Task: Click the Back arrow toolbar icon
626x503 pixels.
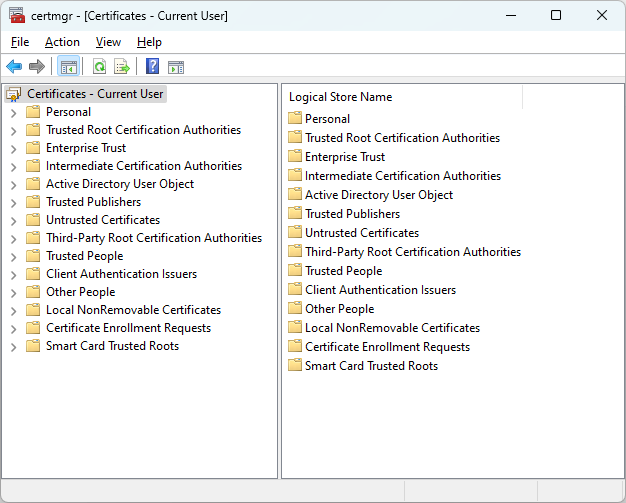Action: 14,67
